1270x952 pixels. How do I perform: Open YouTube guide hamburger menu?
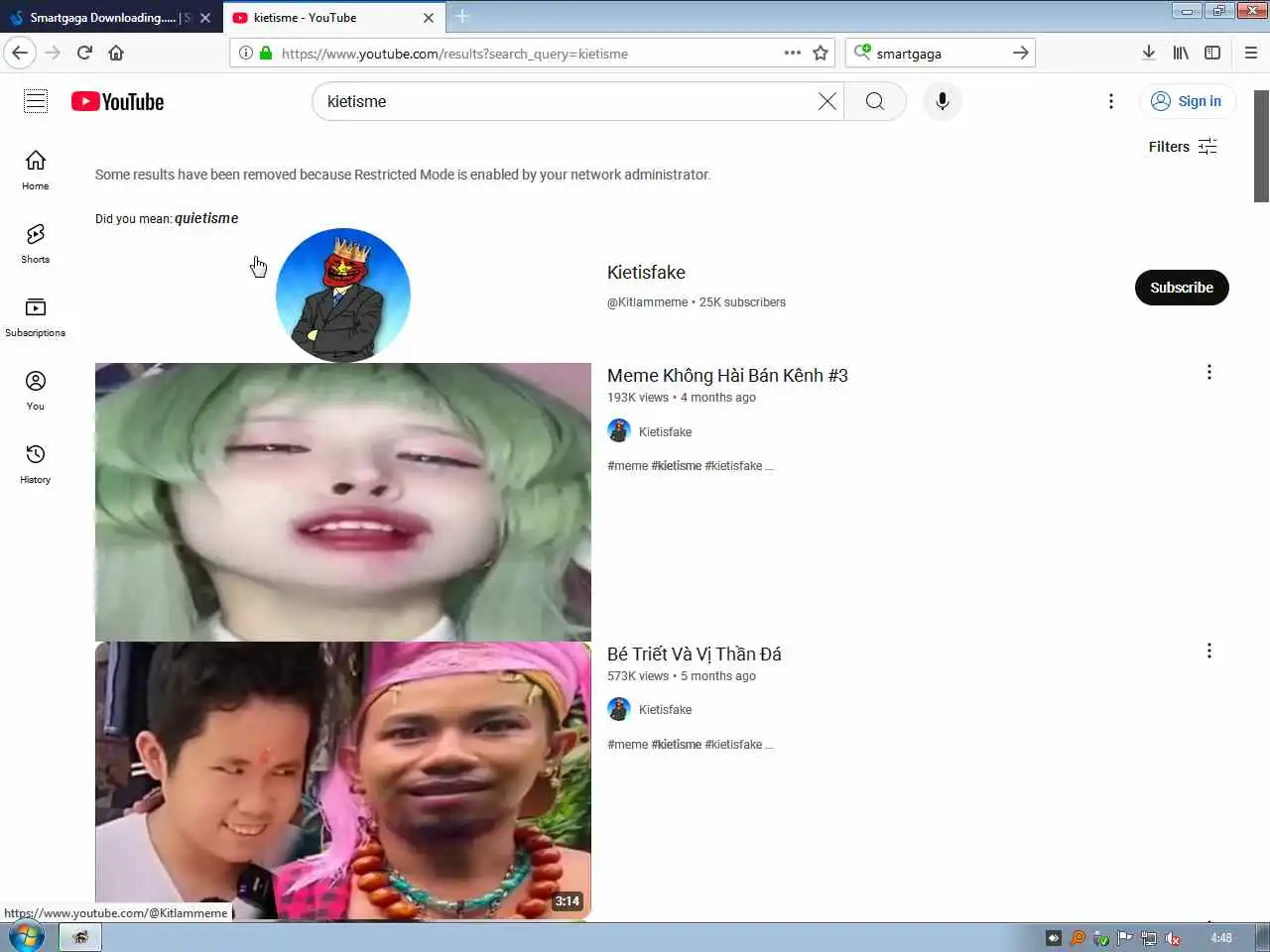(36, 101)
